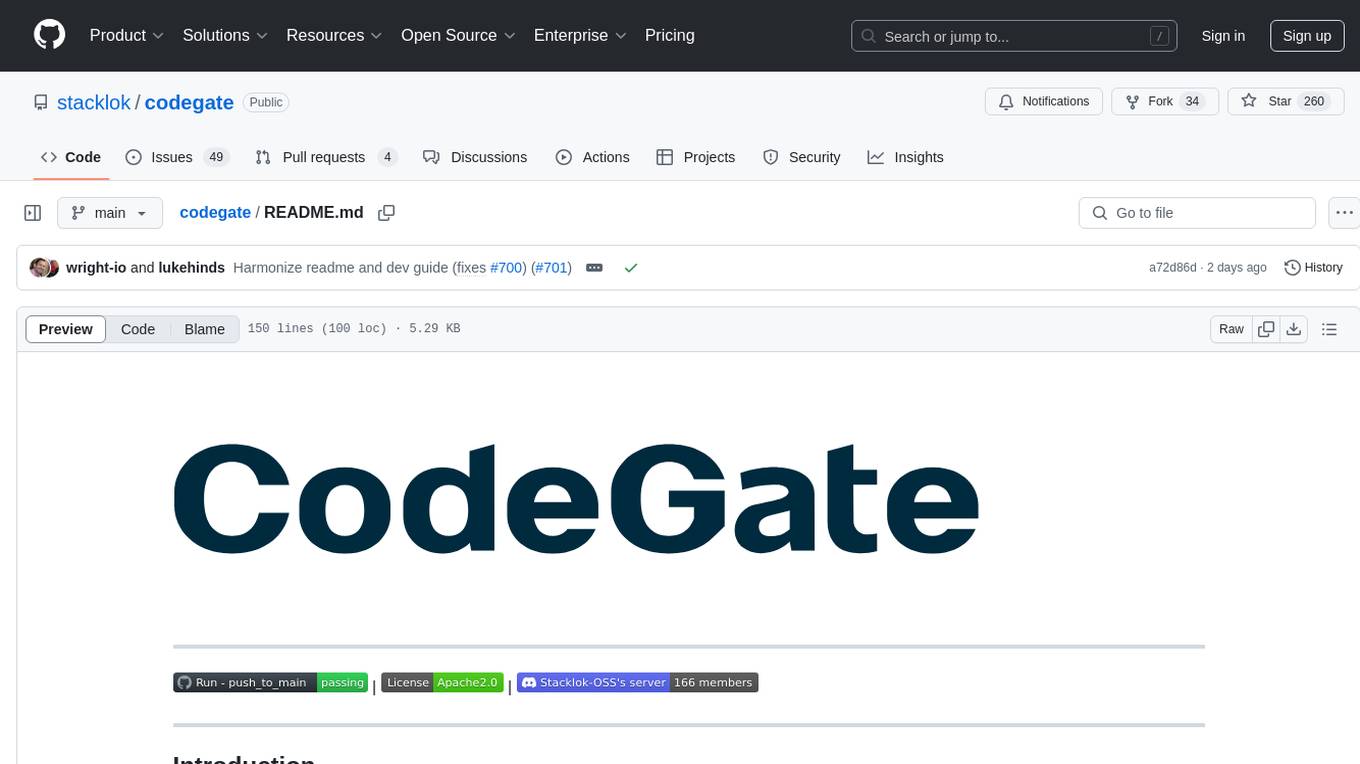Switch to Blame view

[204, 329]
